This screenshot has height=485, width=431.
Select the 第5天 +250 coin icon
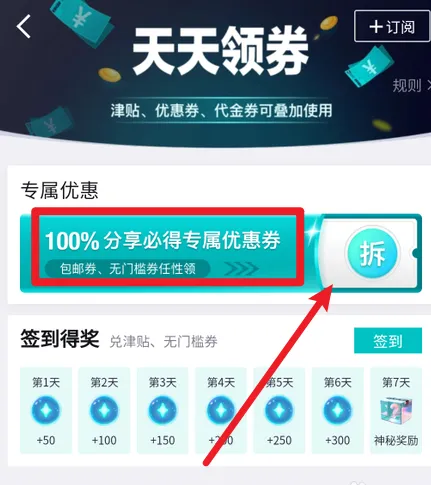click(279, 410)
